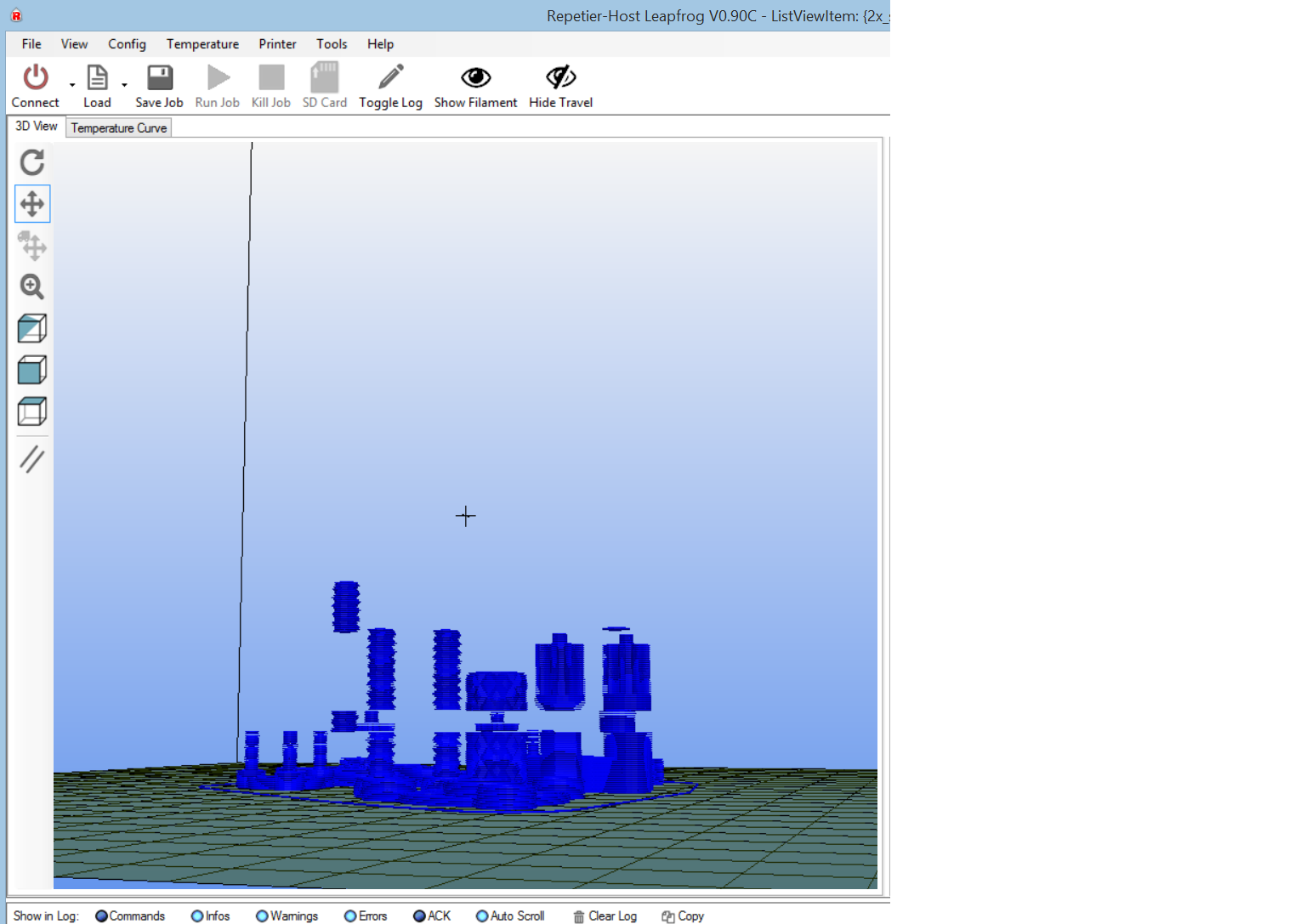Screen dimensions: 1306x924
Task: Open the Printer menu
Action: coord(277,44)
